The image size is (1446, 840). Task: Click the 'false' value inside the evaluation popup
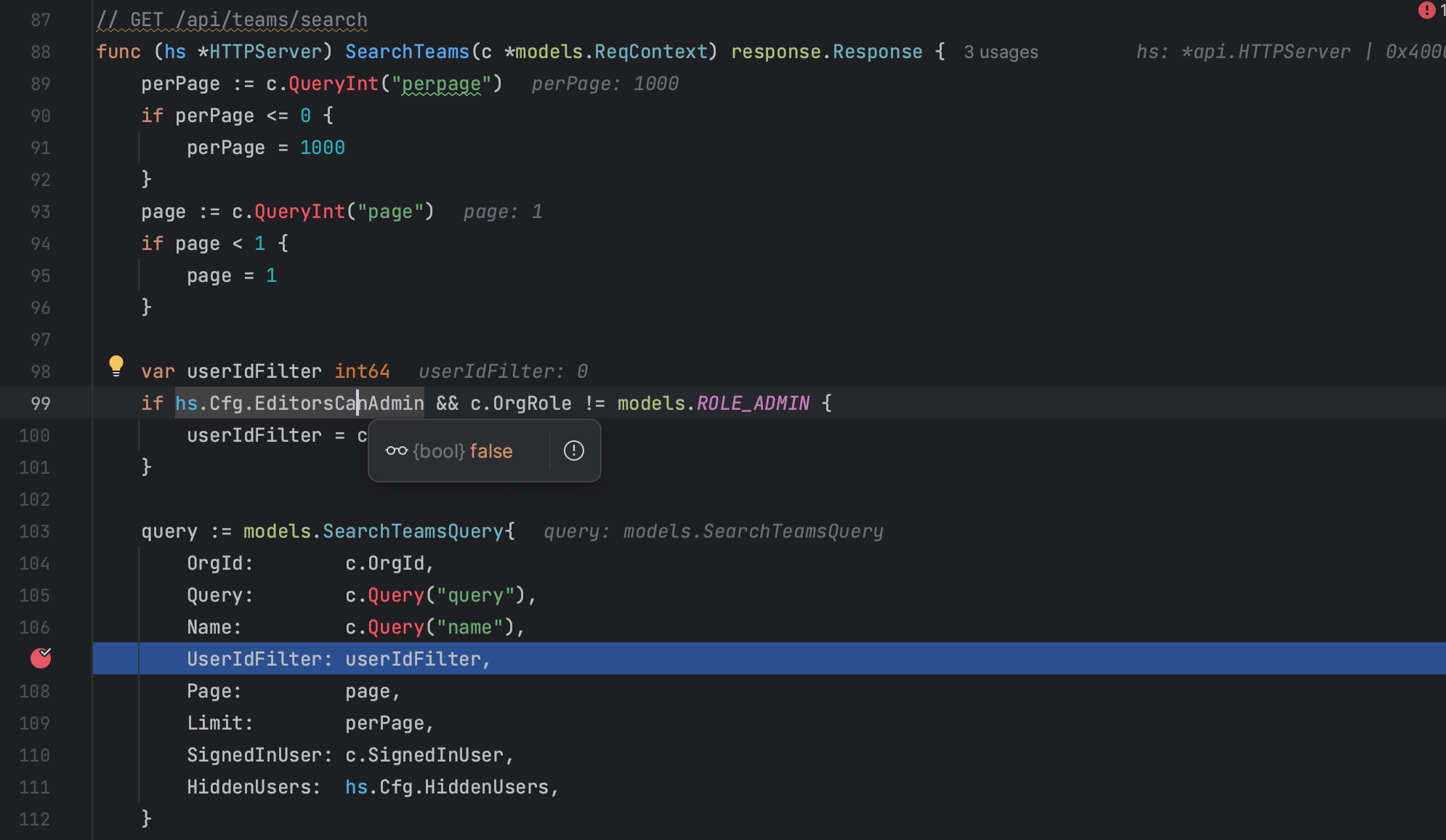492,451
